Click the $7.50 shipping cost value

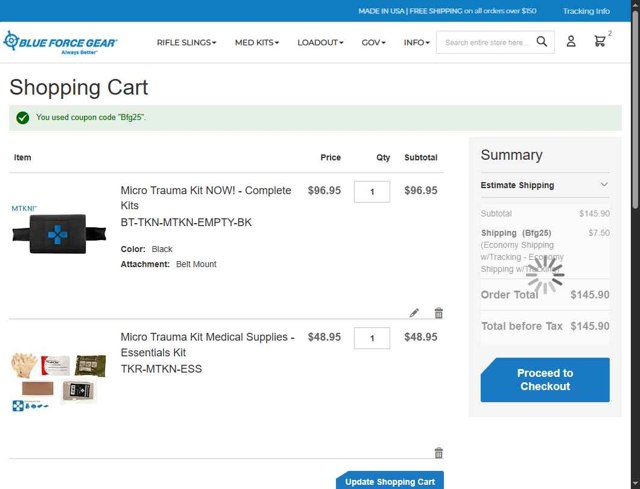pos(599,233)
